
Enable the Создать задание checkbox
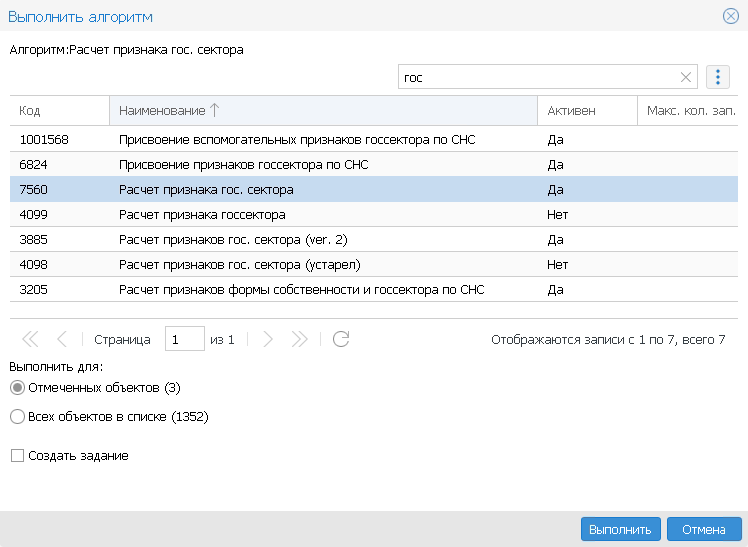pos(17,455)
